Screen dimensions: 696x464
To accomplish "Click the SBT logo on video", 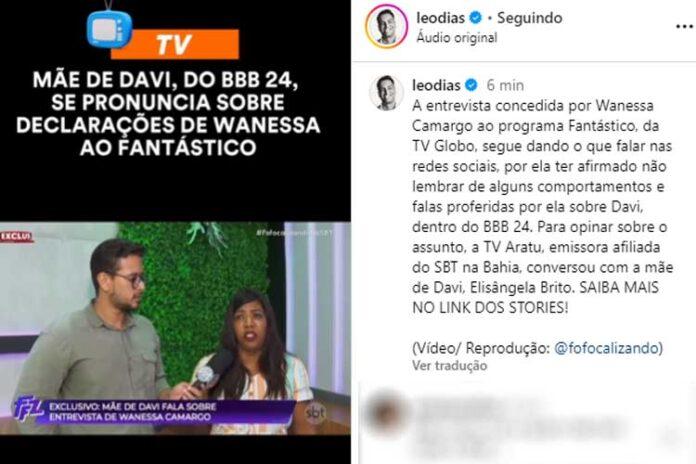I will [315, 413].
